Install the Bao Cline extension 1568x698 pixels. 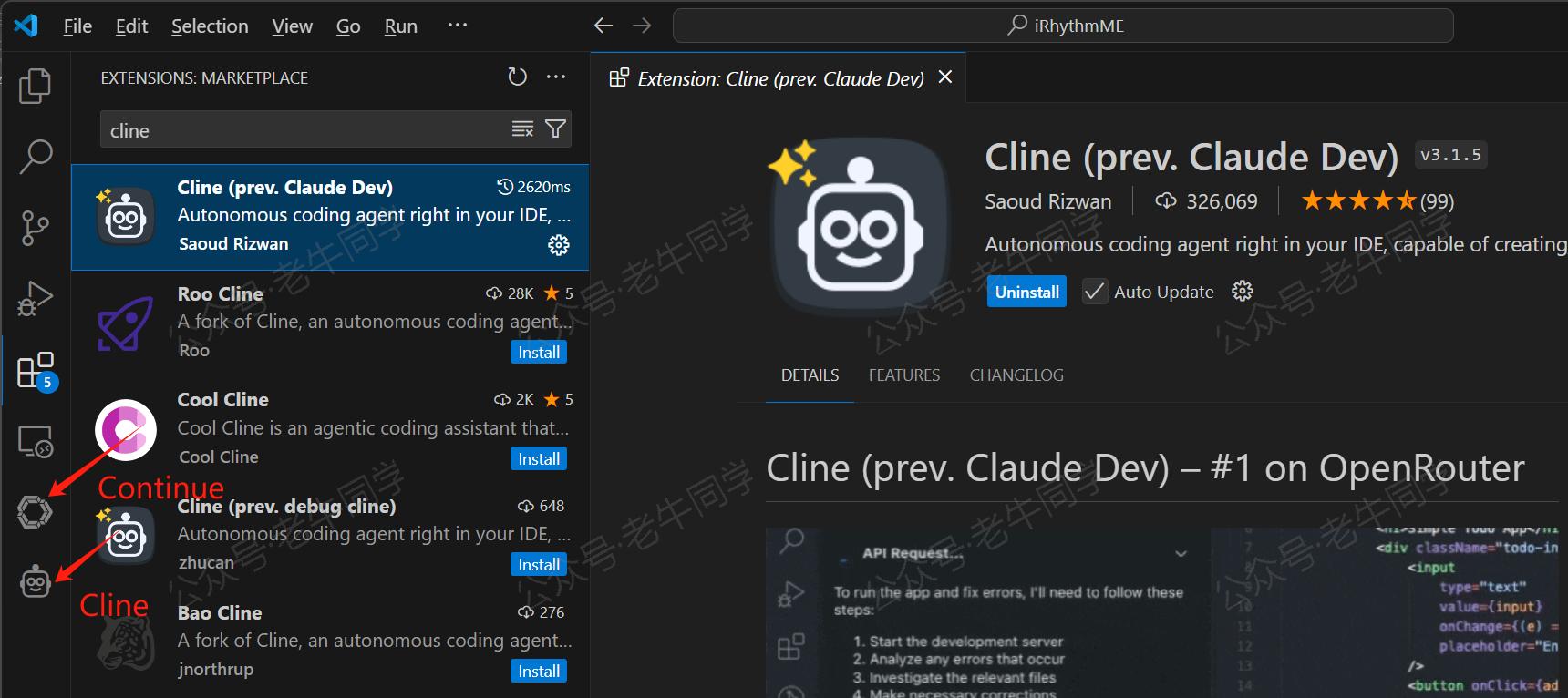(x=539, y=672)
